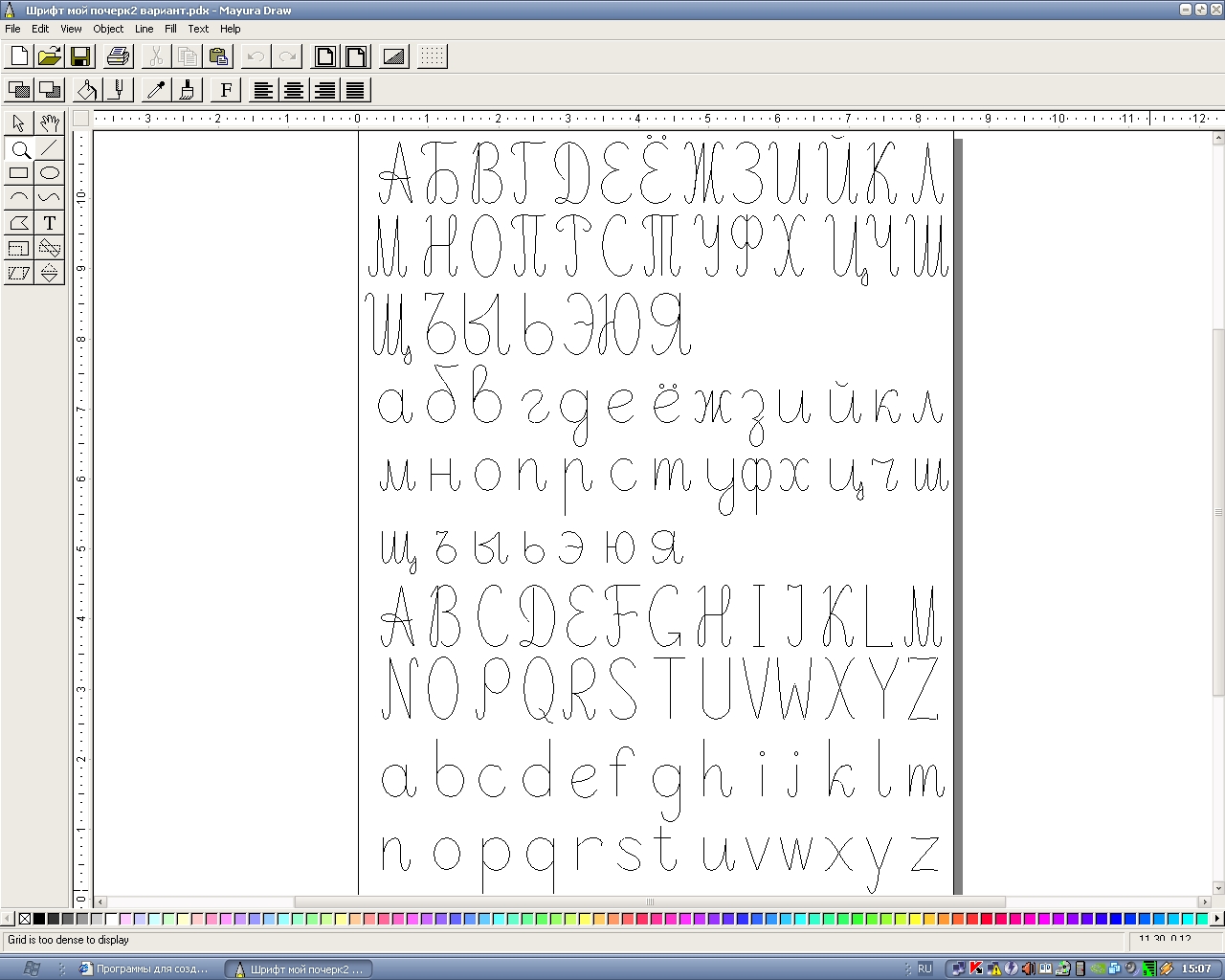Select the skew parallelogram tool

click(x=19, y=273)
